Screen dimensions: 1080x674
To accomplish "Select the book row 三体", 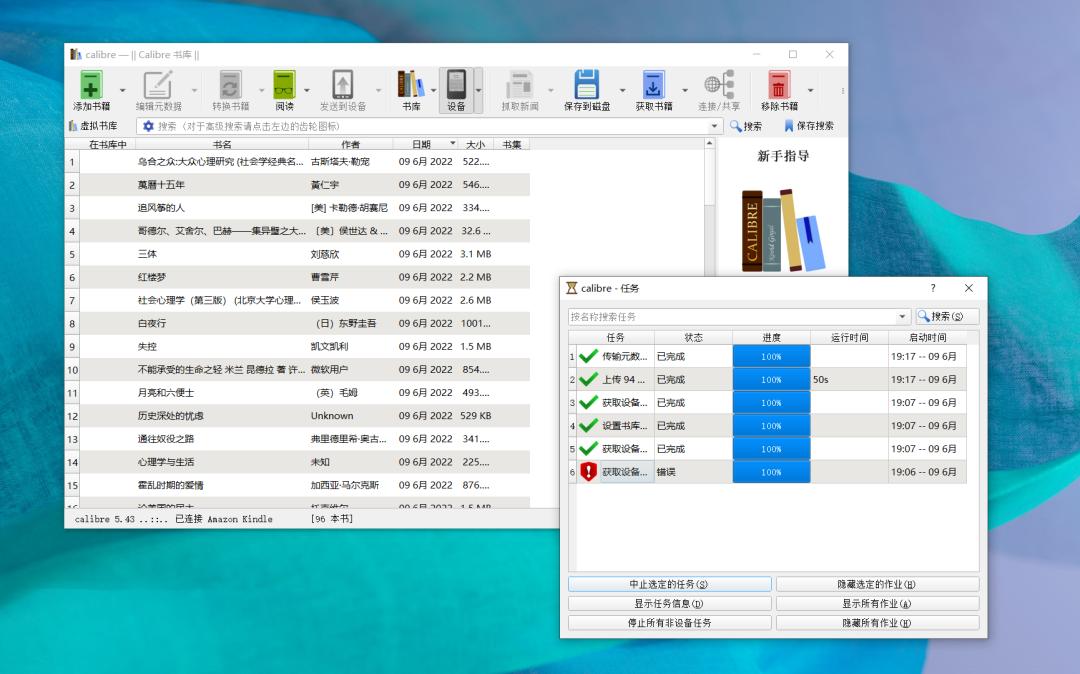I will [147, 254].
